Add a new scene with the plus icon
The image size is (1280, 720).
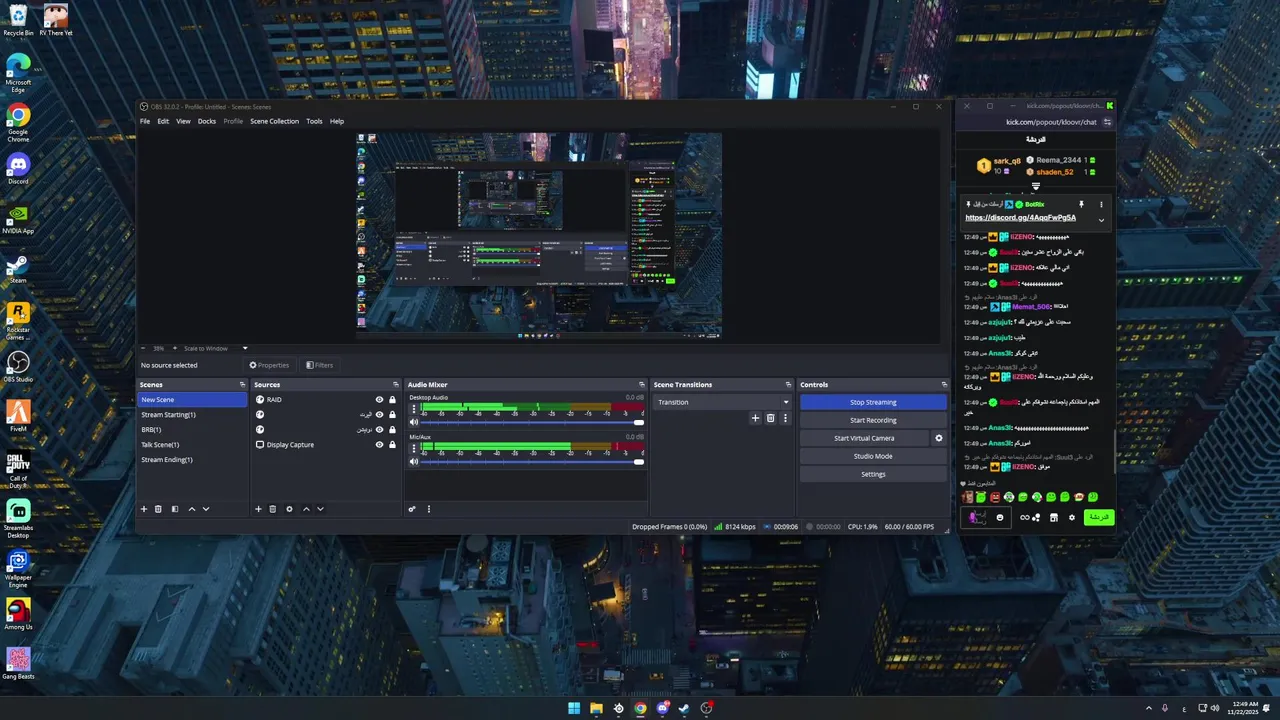pyautogui.click(x=143, y=509)
